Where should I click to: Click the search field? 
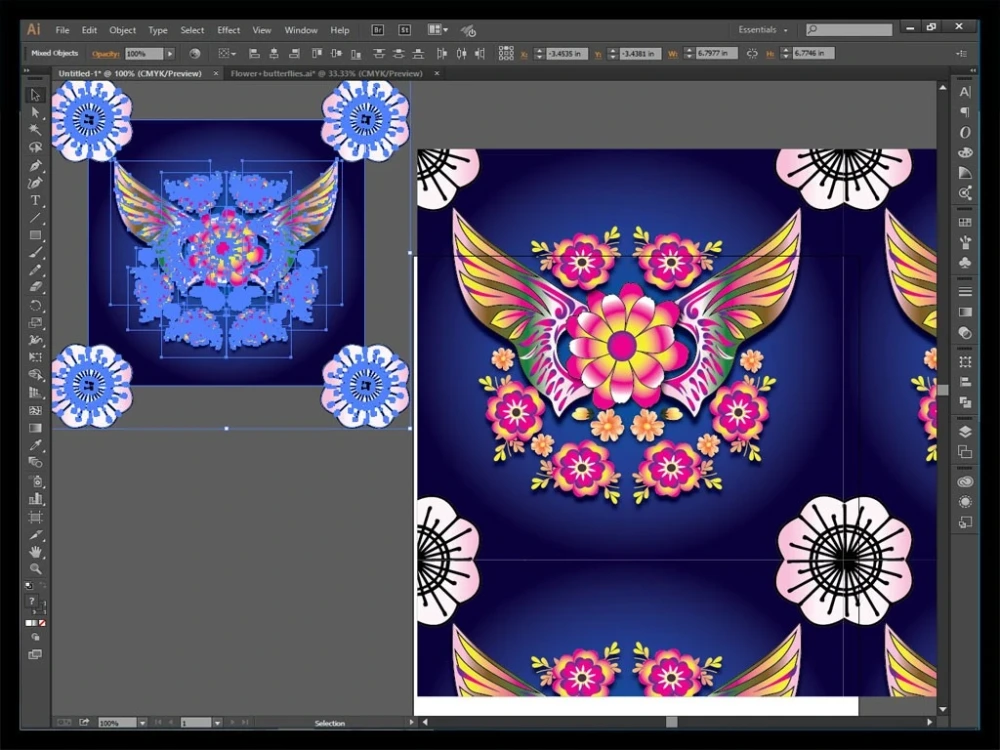click(x=849, y=30)
